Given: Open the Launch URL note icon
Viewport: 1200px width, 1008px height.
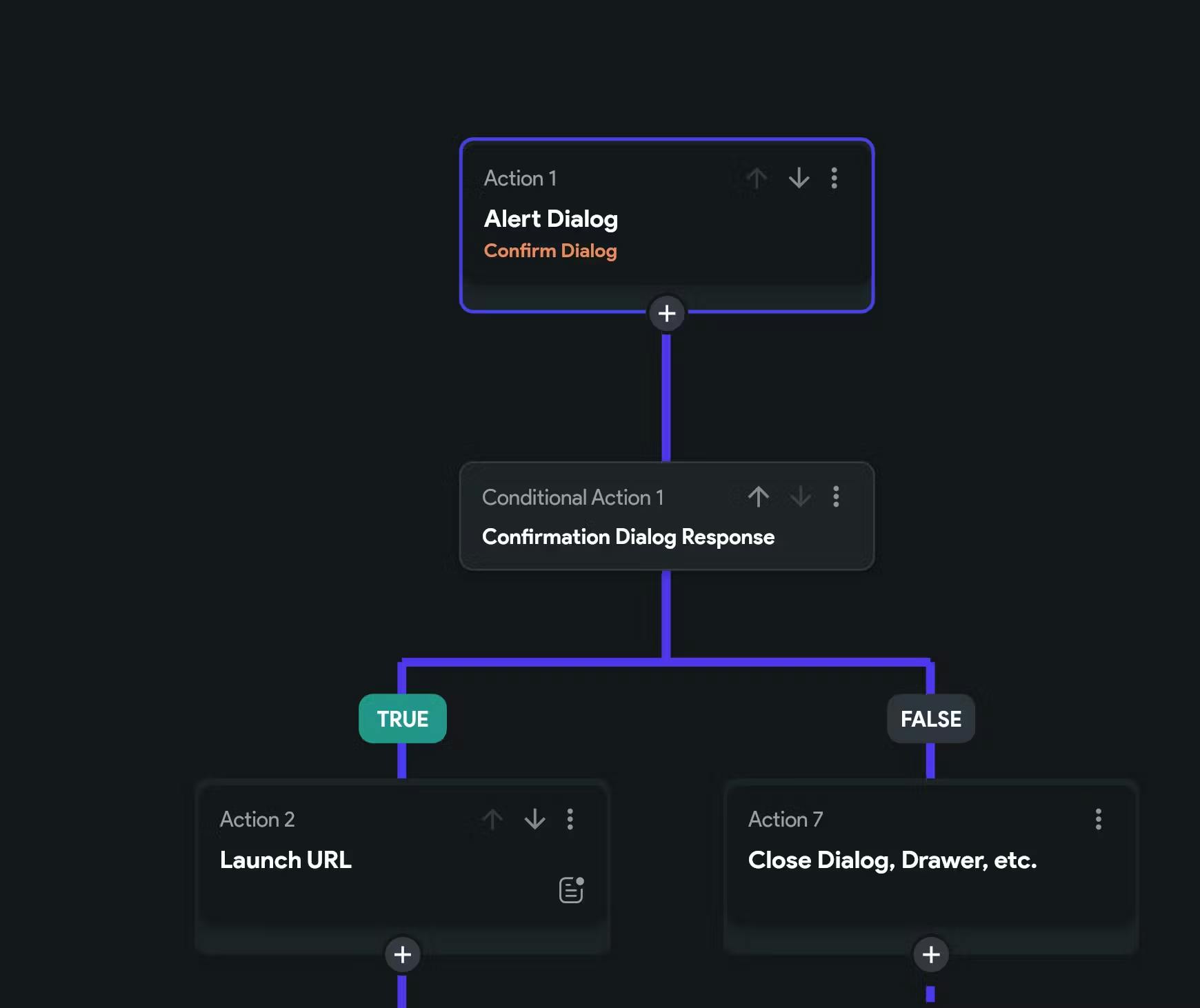Looking at the screenshot, I should pos(571,890).
